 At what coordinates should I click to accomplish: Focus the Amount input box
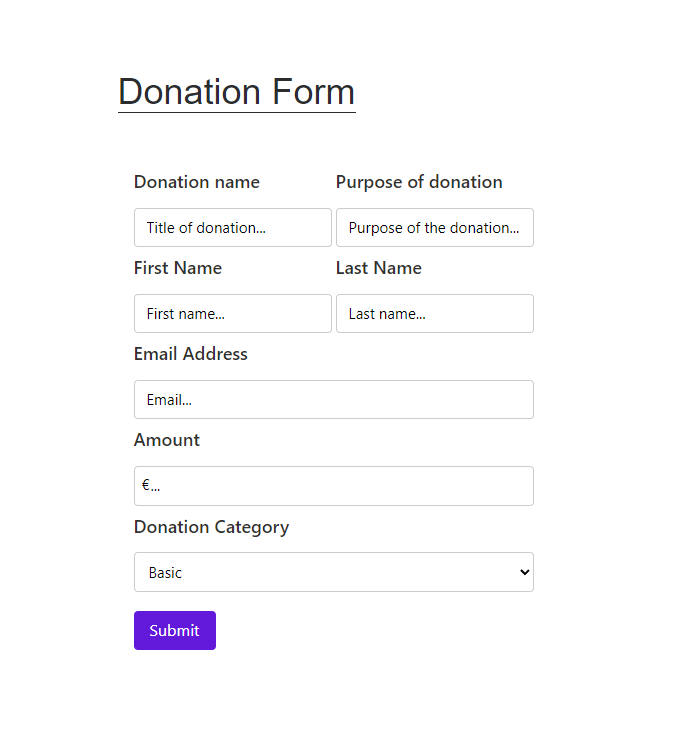coord(333,486)
